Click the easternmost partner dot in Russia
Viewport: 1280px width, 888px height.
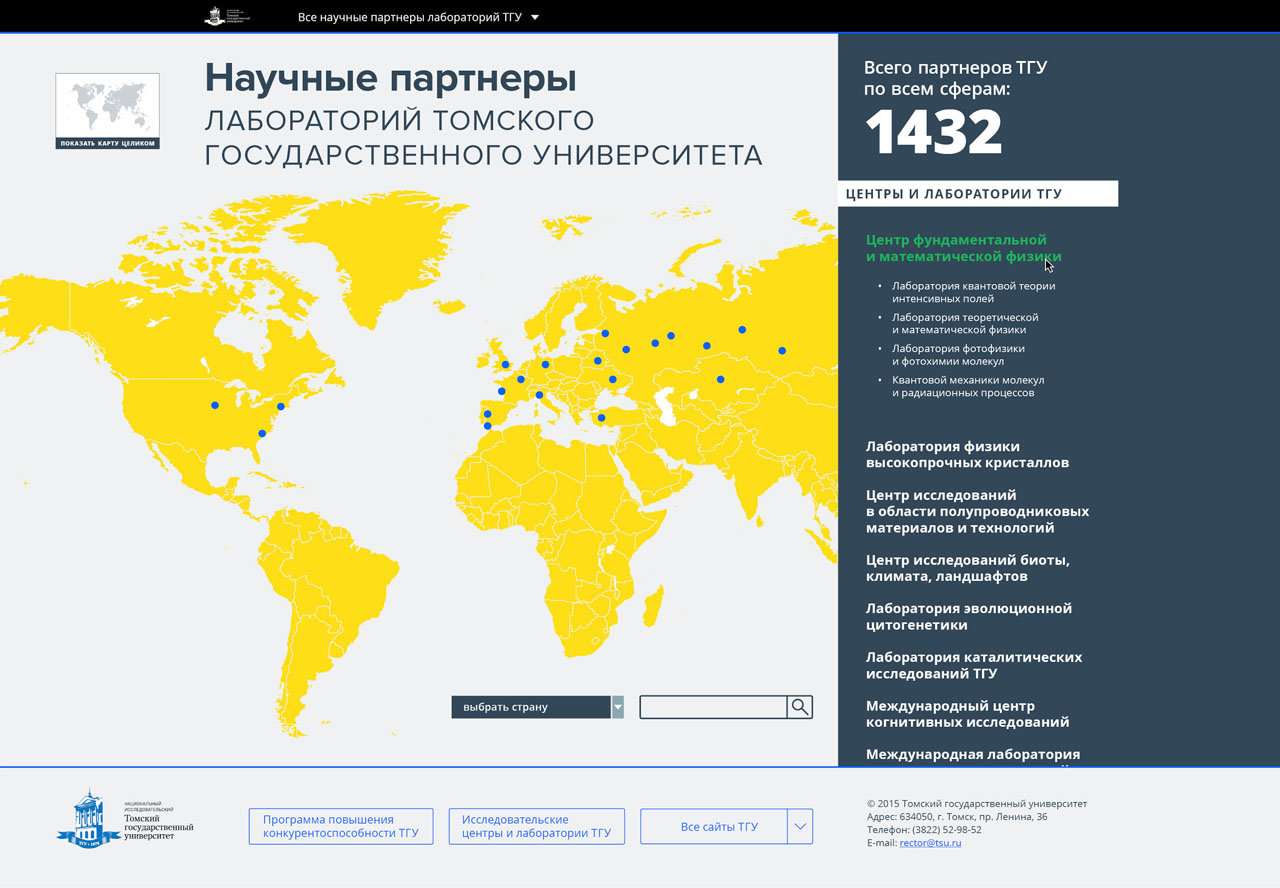click(782, 350)
